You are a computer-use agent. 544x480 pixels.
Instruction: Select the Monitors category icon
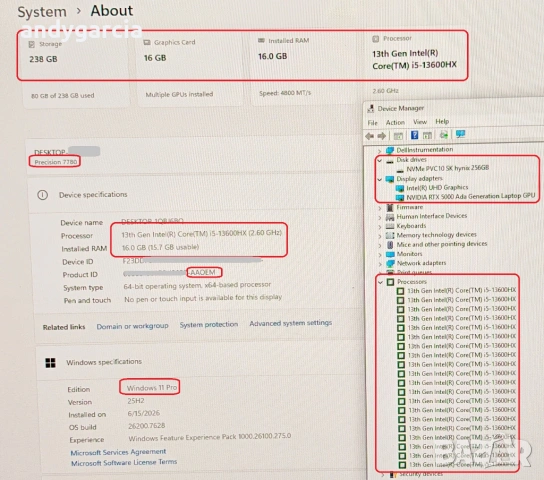pos(390,254)
